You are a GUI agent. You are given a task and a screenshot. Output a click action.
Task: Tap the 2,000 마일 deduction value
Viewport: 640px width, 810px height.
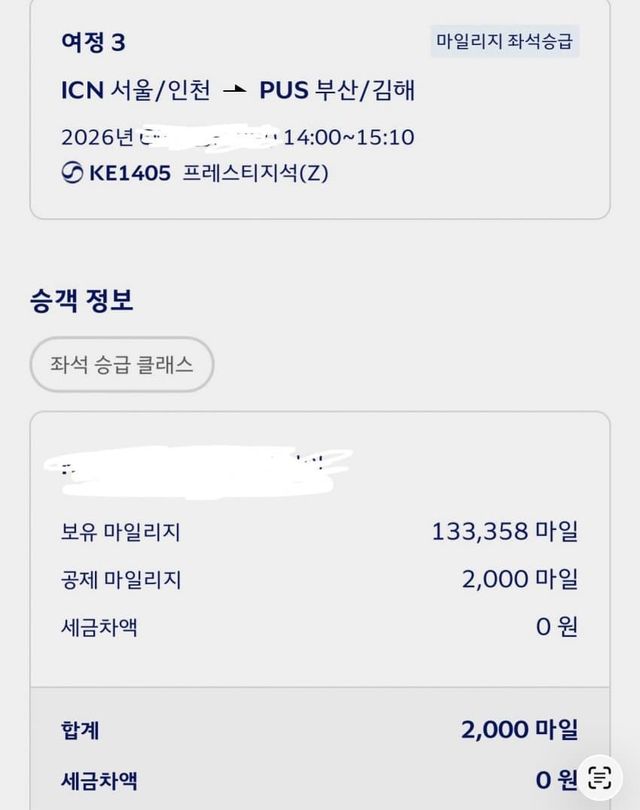coord(519,580)
